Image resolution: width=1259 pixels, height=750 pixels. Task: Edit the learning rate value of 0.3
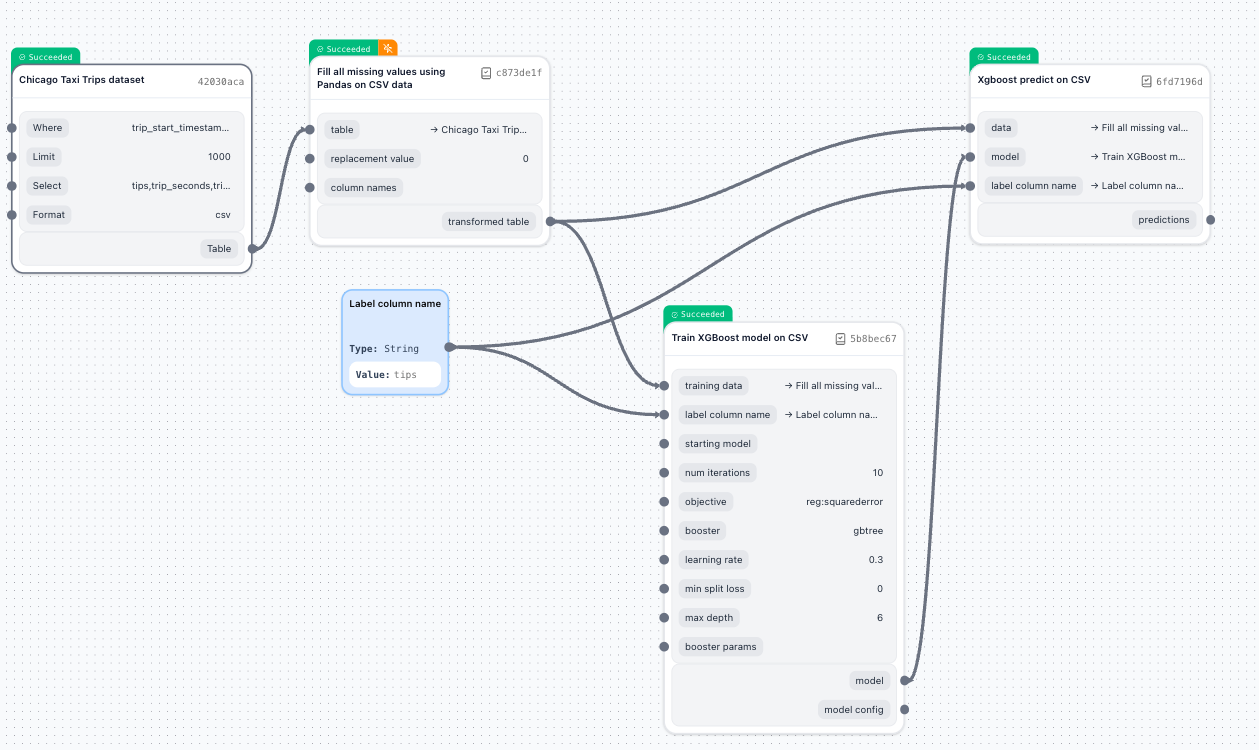coord(877,559)
